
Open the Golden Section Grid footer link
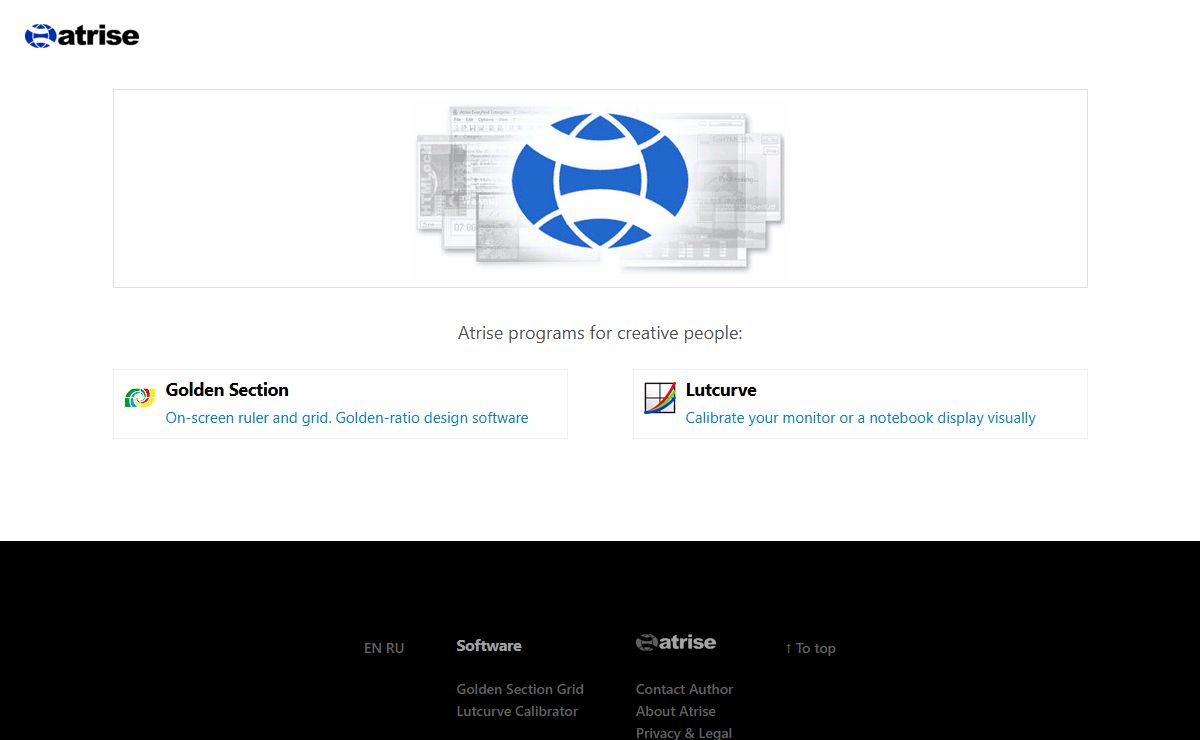pos(520,689)
